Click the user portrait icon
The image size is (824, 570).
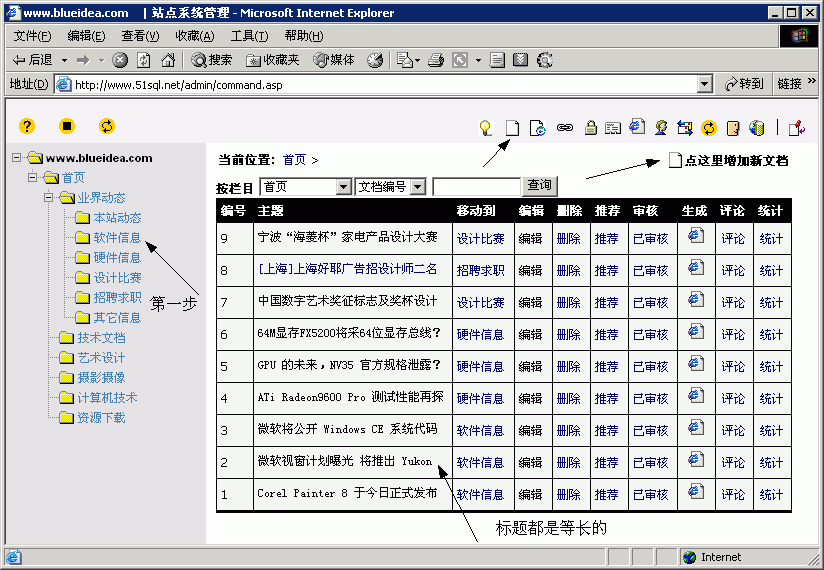click(661, 128)
